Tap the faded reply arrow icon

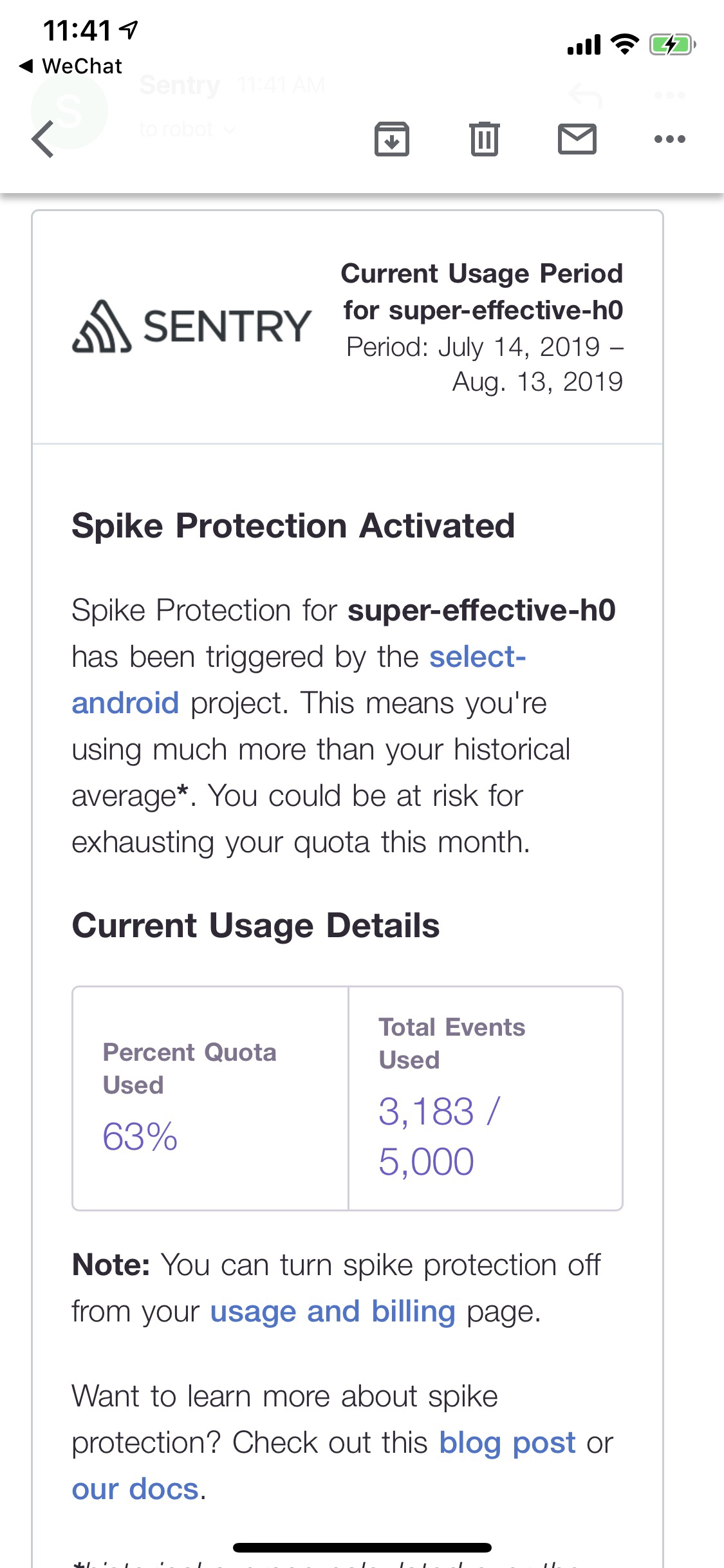586,97
